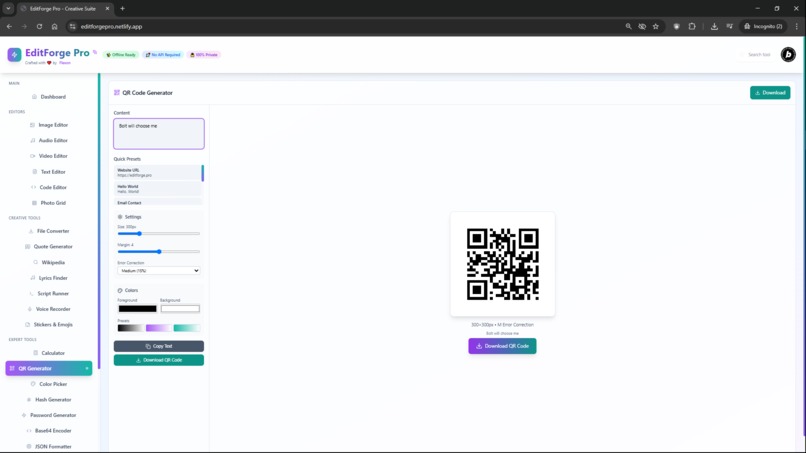Open the Text Editor tool
Viewport: 806px width, 453px height.
[49, 172]
